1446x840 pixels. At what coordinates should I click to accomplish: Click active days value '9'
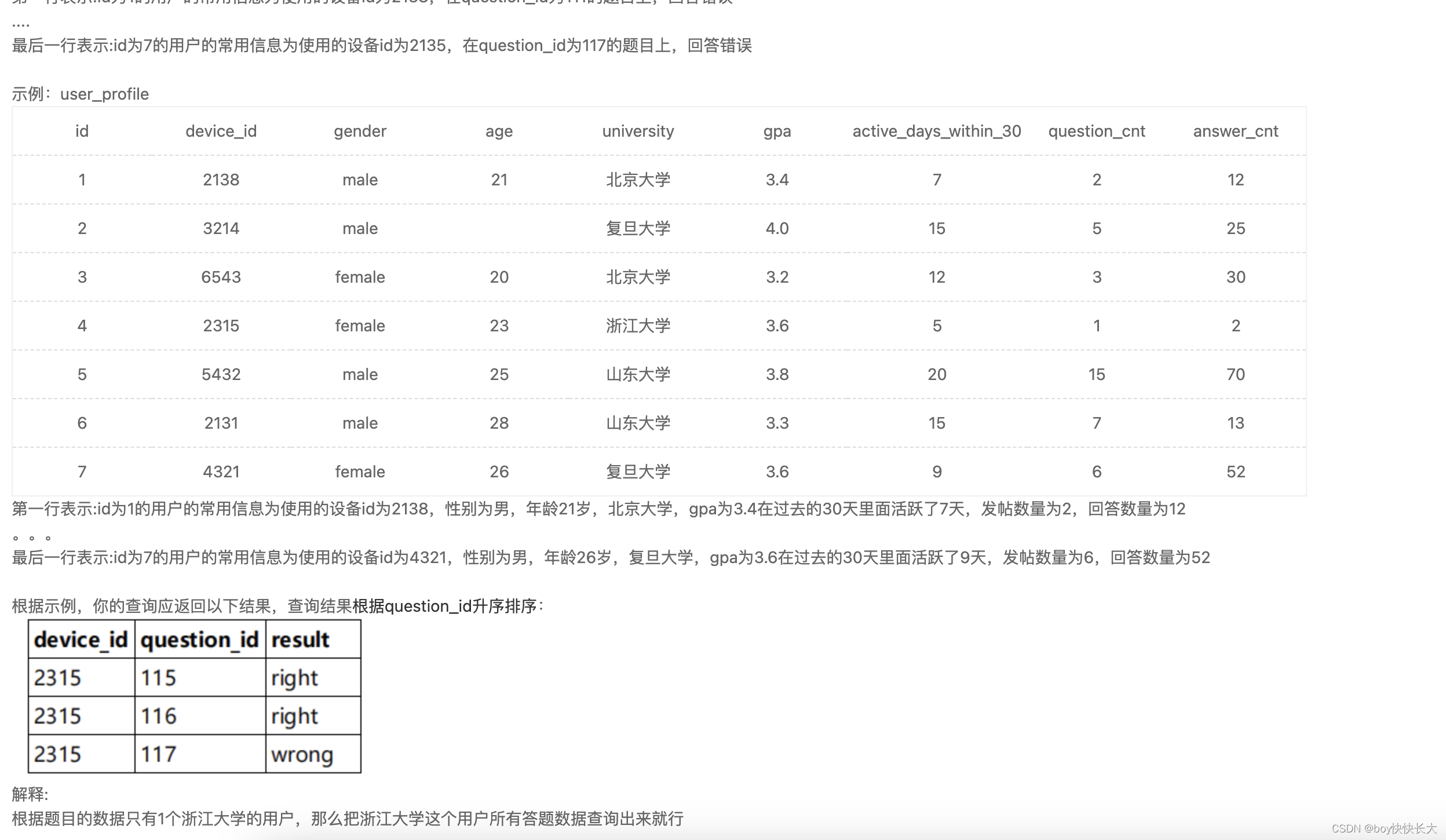937,472
